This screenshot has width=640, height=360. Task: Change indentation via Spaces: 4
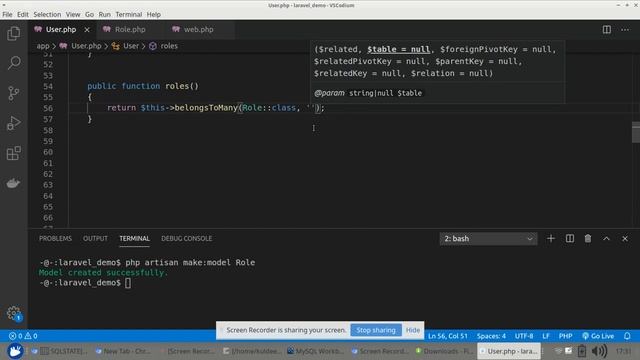(491, 336)
